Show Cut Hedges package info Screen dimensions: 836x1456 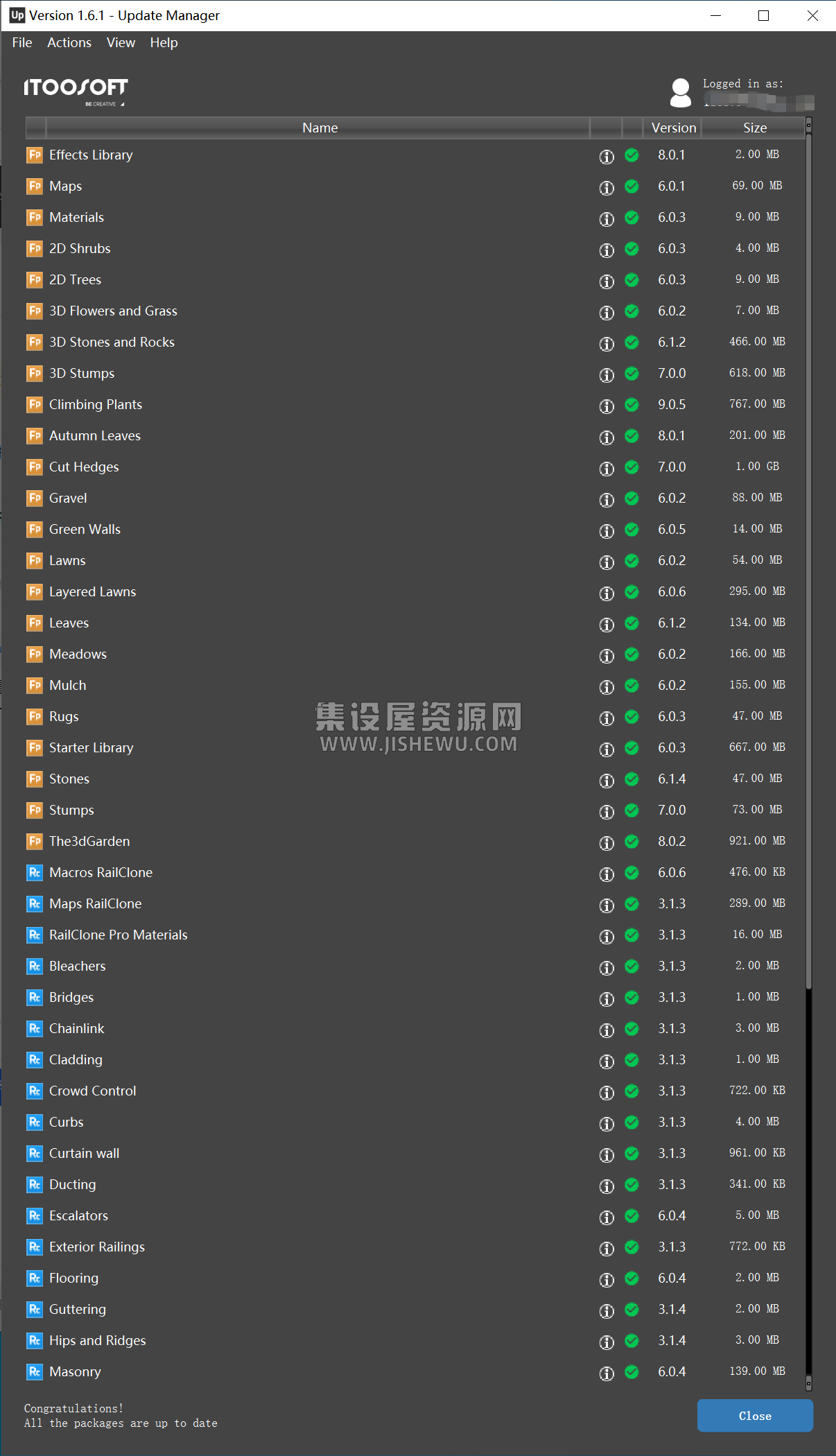tap(607, 468)
